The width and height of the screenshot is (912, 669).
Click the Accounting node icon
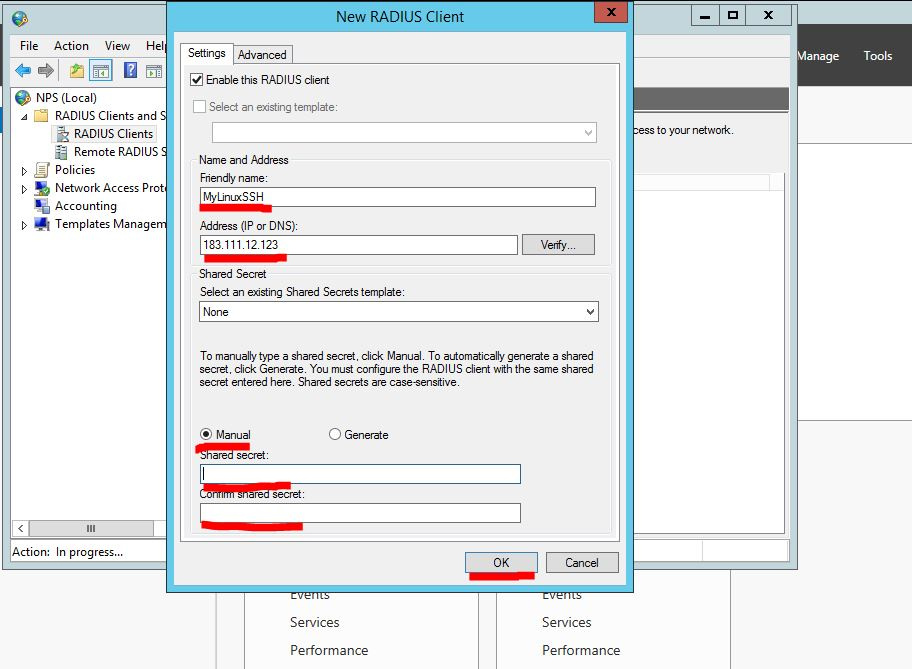(x=42, y=206)
